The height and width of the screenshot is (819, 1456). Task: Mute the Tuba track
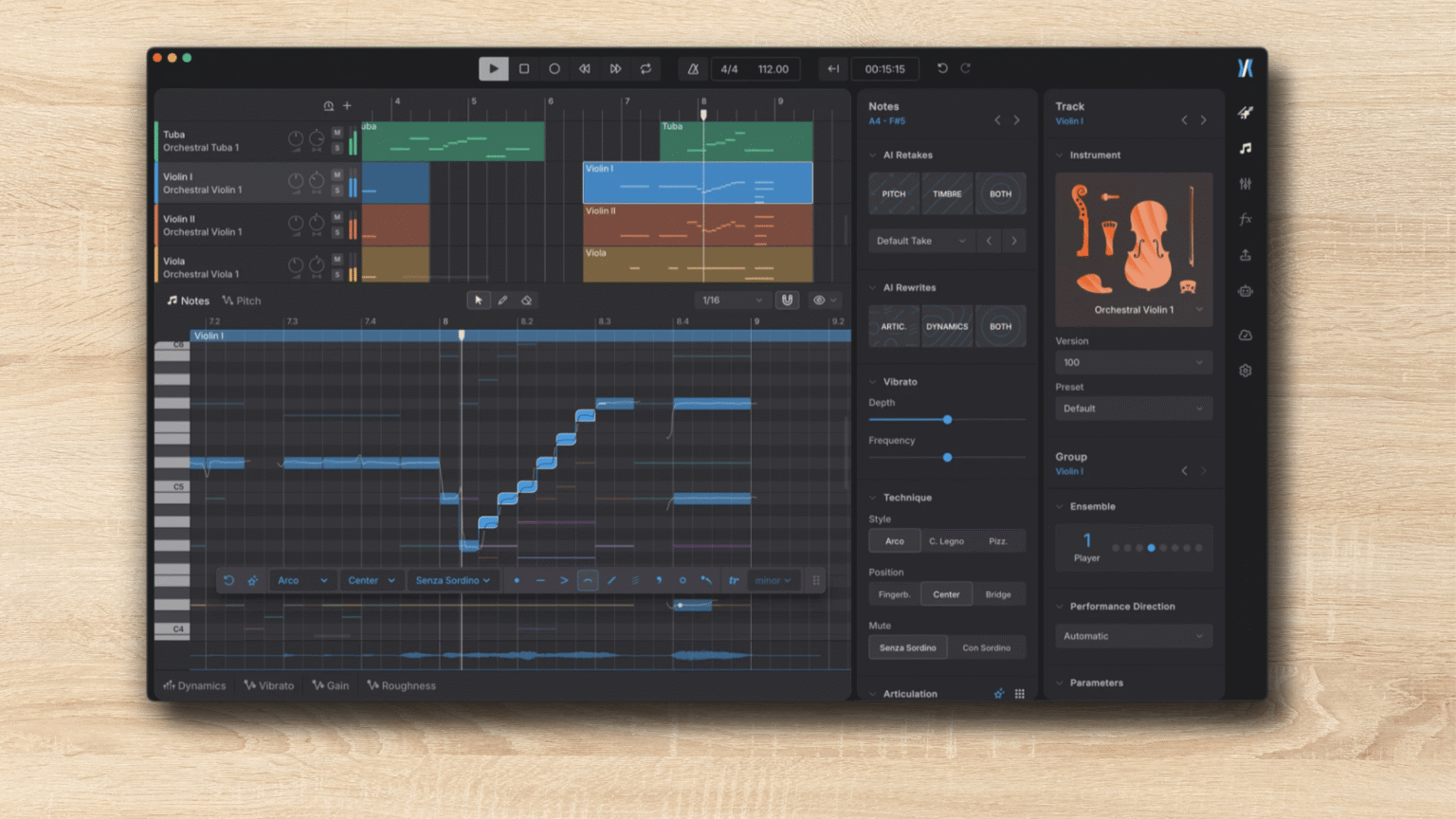pos(337,133)
